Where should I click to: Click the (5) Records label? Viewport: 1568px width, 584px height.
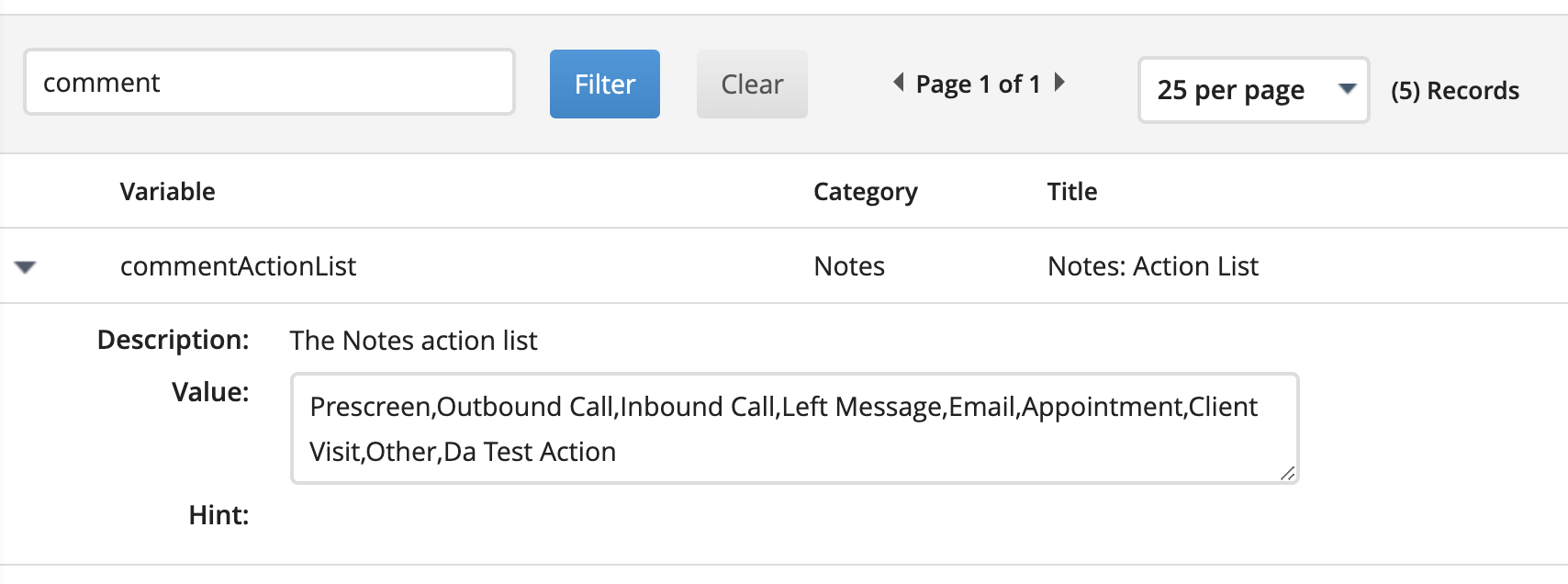[1454, 90]
